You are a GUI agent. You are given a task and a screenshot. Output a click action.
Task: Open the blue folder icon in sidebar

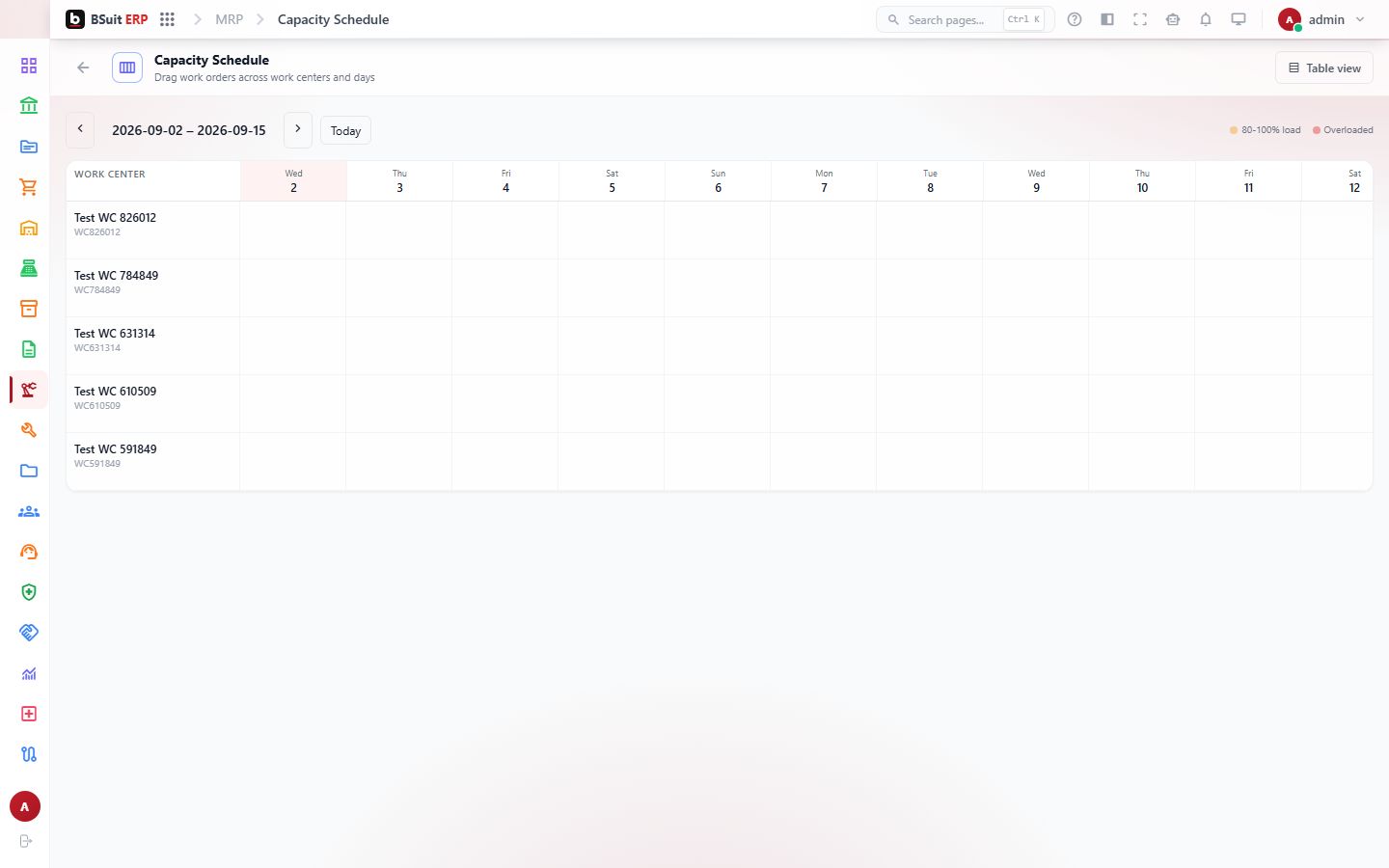(29, 471)
